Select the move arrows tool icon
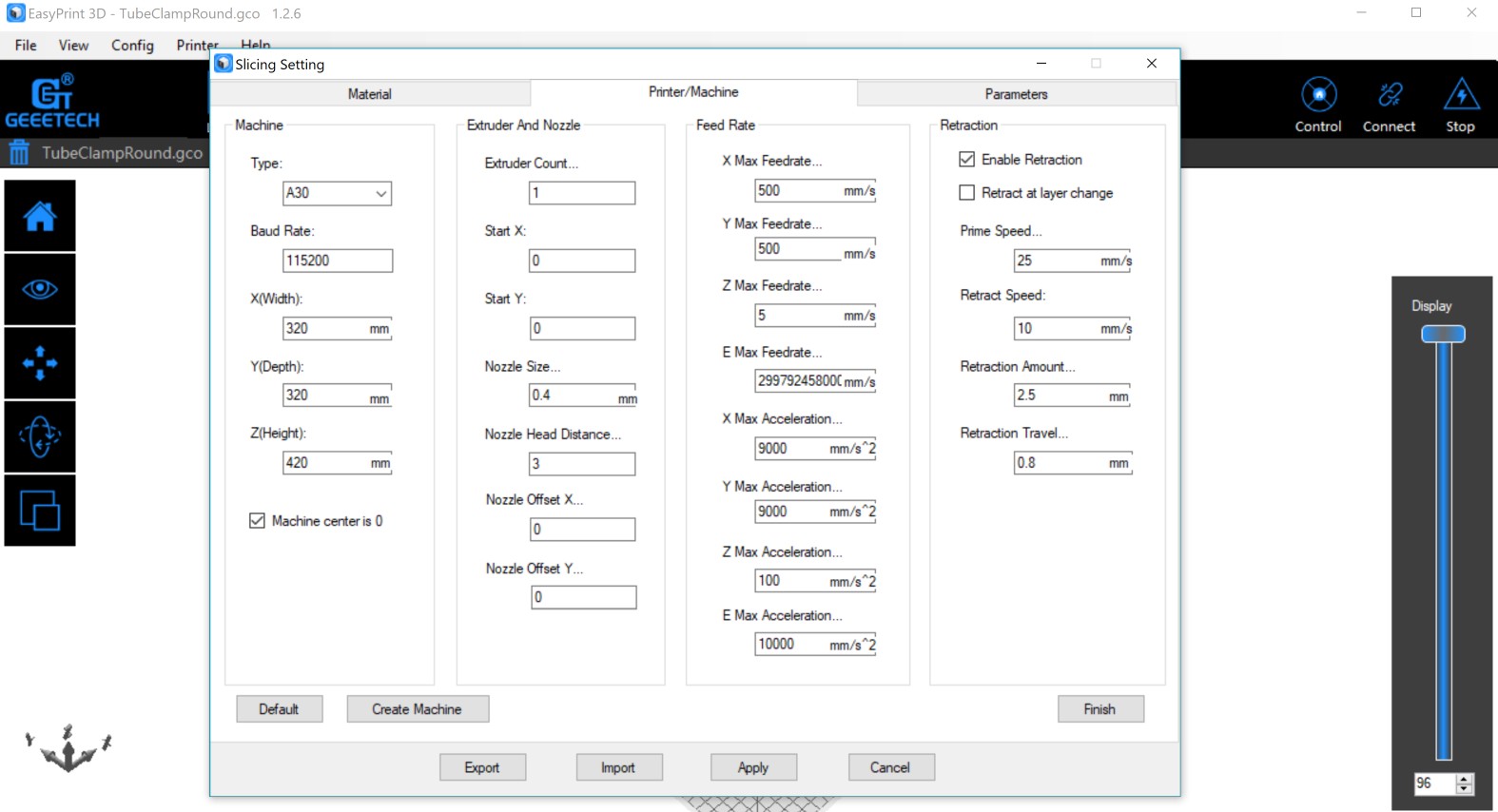This screenshot has width=1498, height=812. coord(40,363)
